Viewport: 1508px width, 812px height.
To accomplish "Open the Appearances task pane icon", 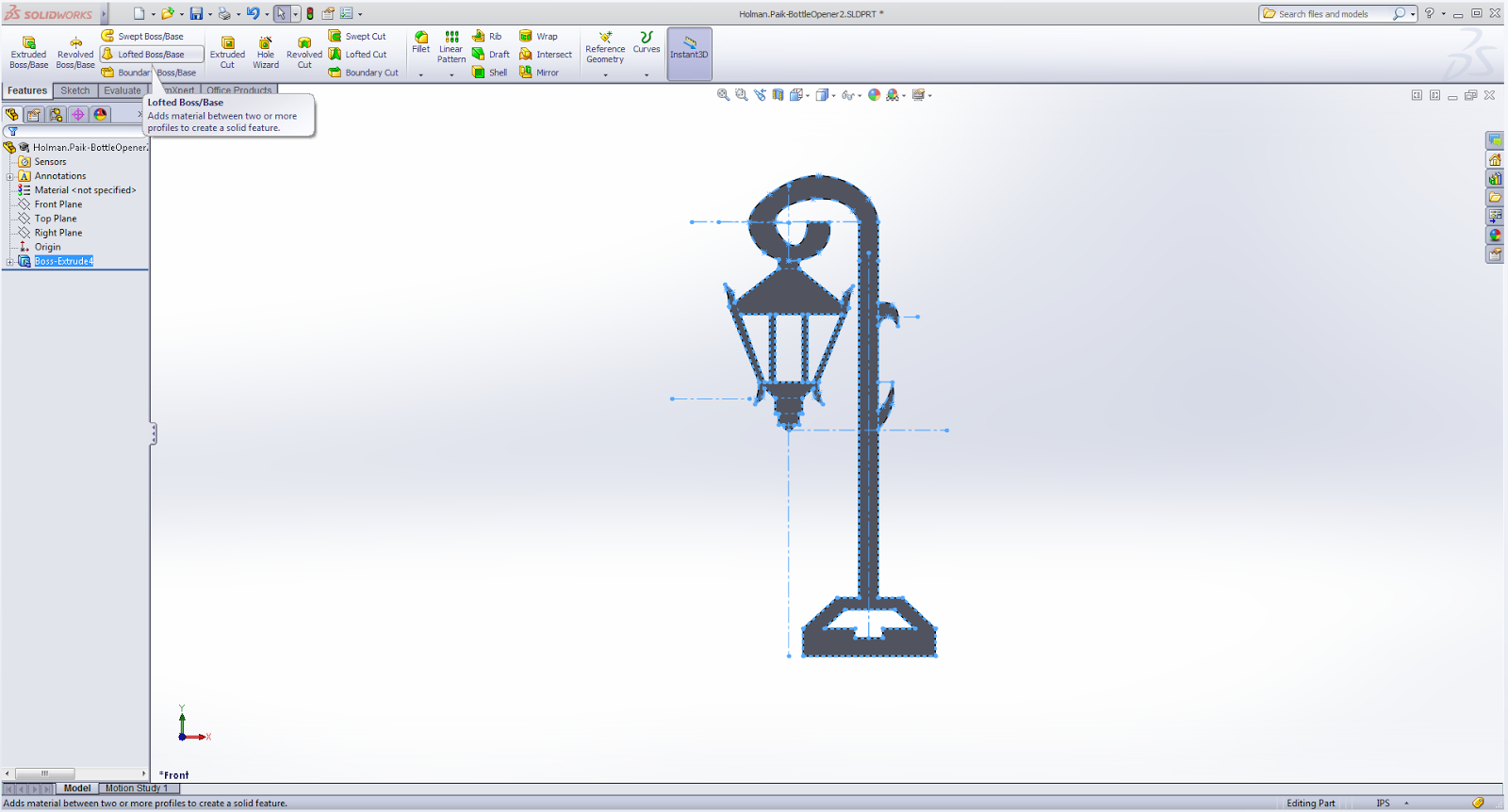I will pyautogui.click(x=1495, y=235).
